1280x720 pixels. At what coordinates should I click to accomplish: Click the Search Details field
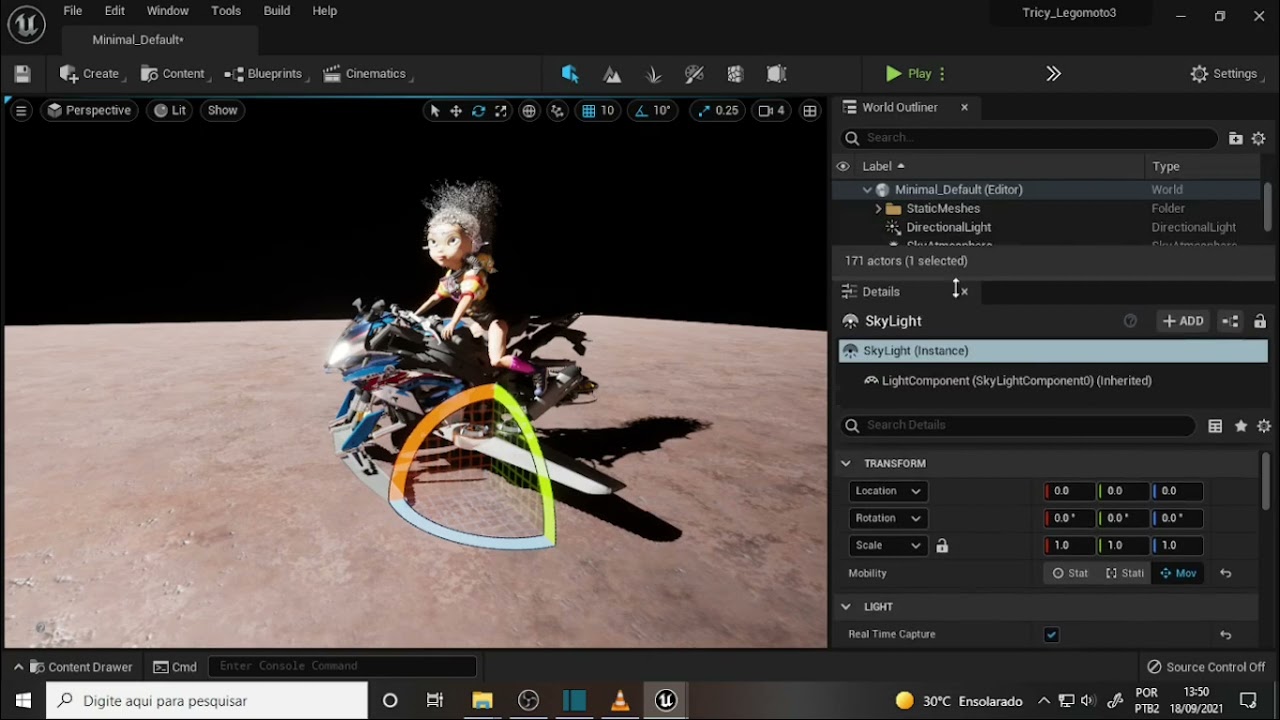tap(1017, 426)
